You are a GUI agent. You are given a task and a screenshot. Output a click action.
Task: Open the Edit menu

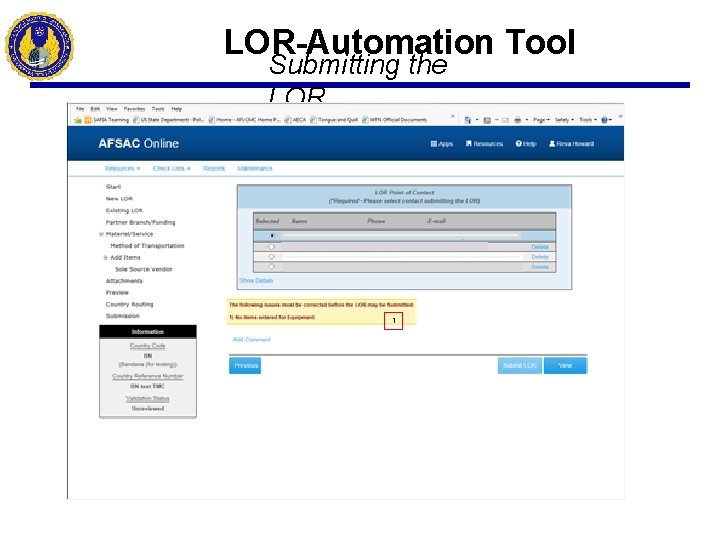95,109
